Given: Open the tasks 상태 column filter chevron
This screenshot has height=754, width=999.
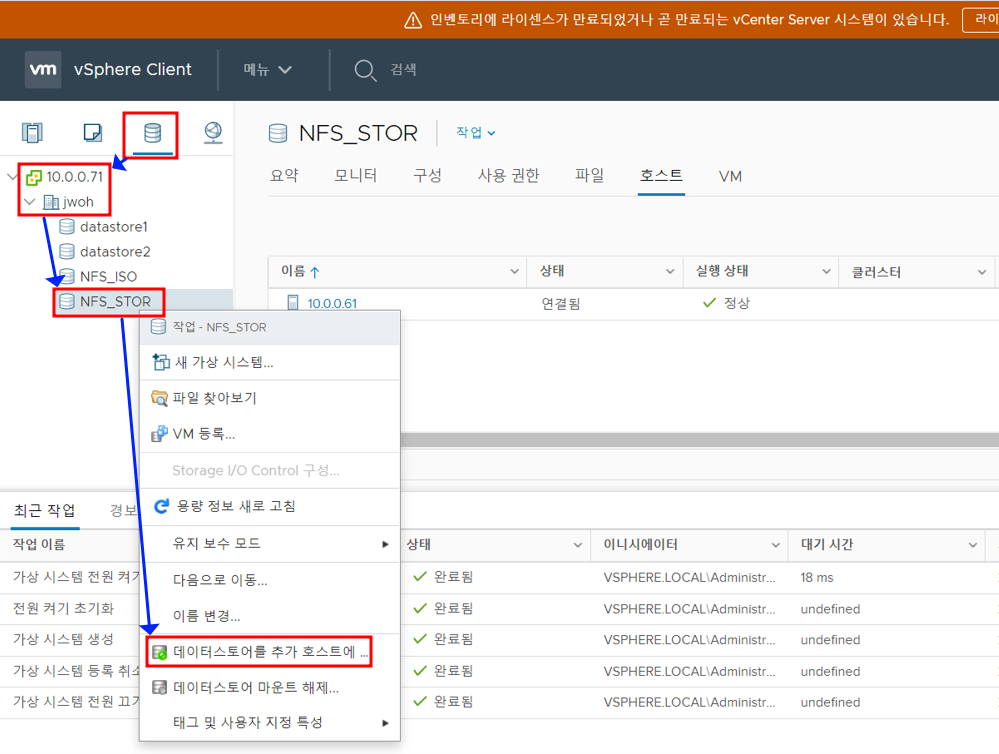Looking at the screenshot, I should [x=577, y=545].
